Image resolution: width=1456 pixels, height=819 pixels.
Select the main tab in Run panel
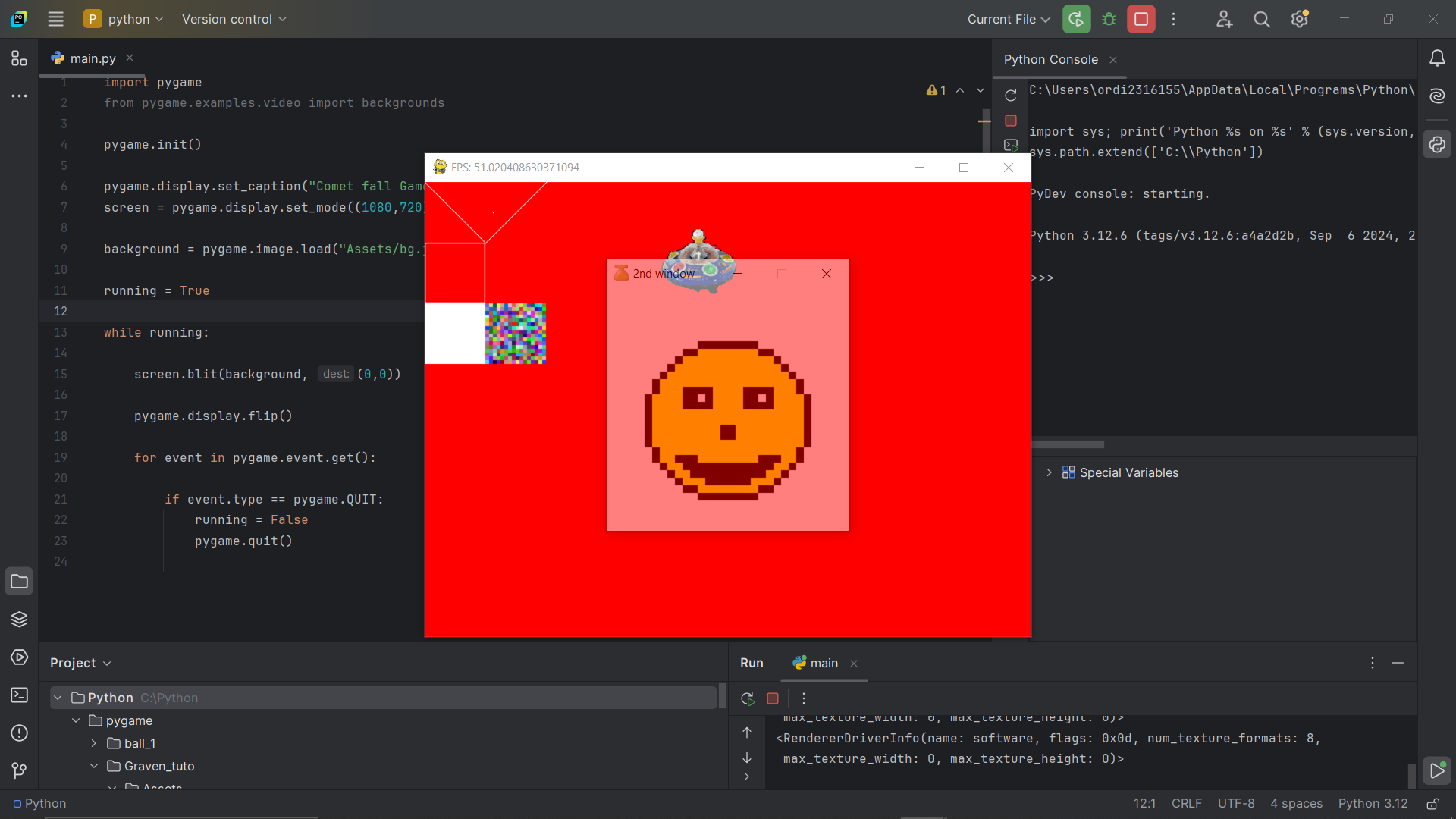click(815, 663)
